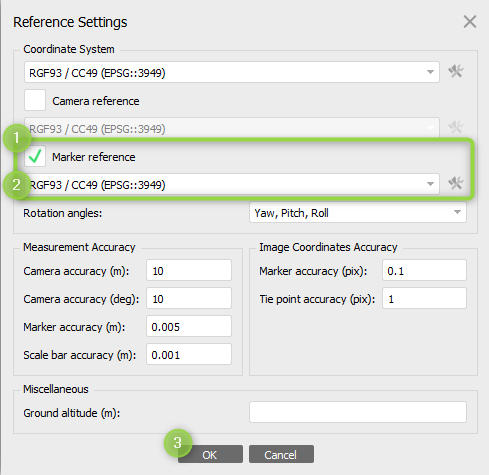Click the Cancel button

(281, 454)
